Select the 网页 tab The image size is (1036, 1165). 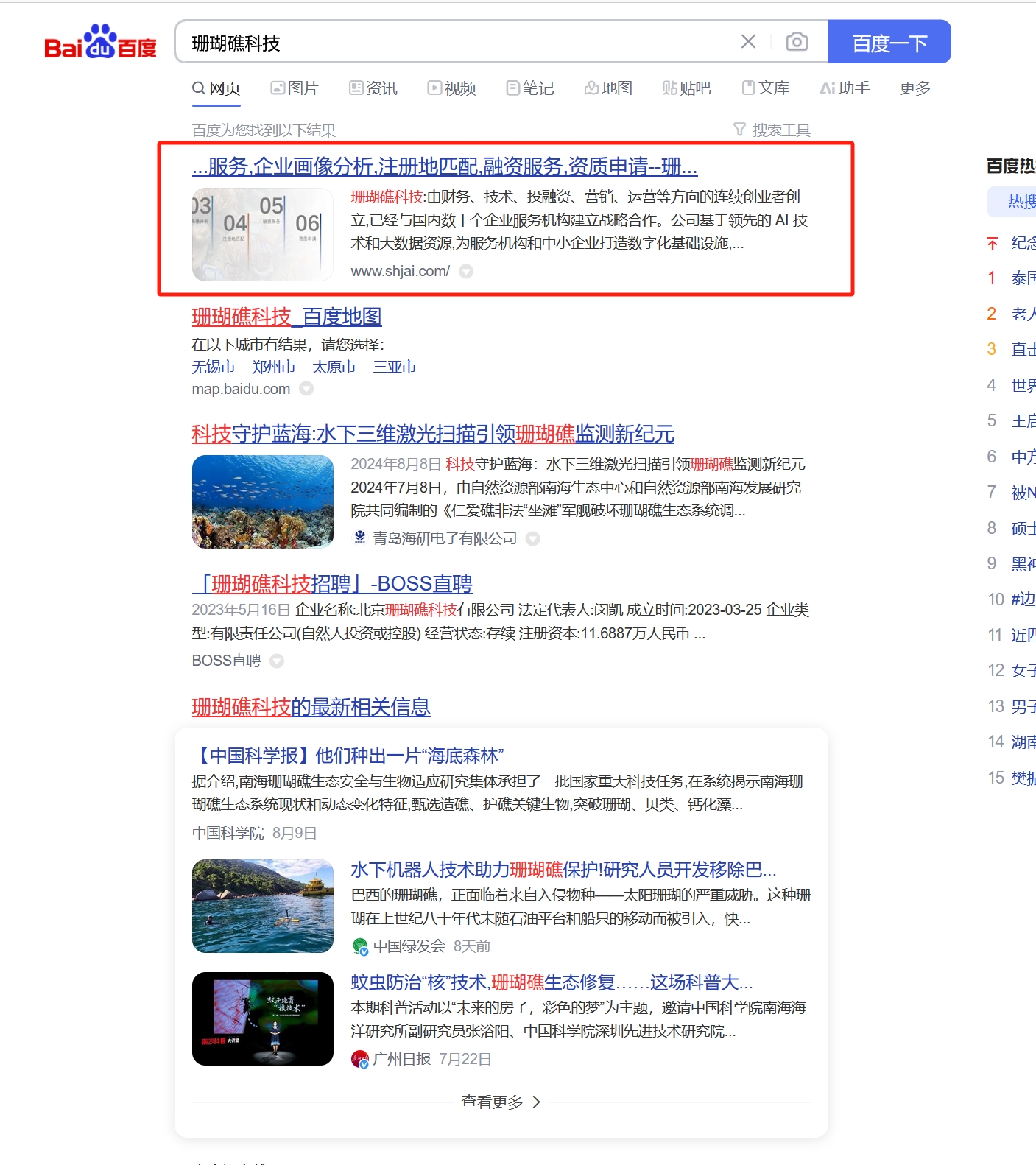pos(216,88)
